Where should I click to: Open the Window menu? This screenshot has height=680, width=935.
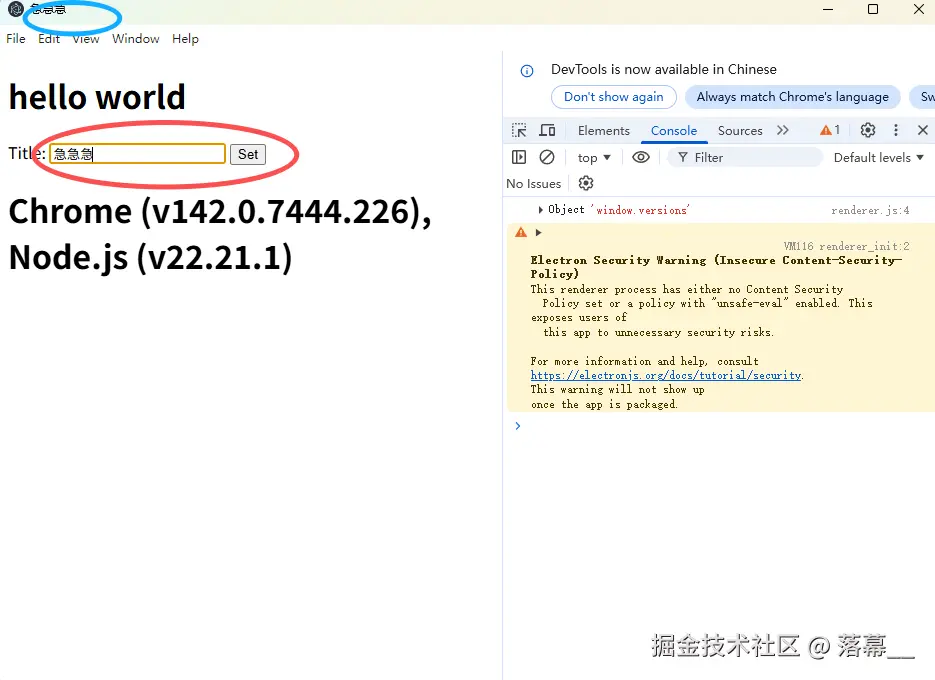coord(135,39)
